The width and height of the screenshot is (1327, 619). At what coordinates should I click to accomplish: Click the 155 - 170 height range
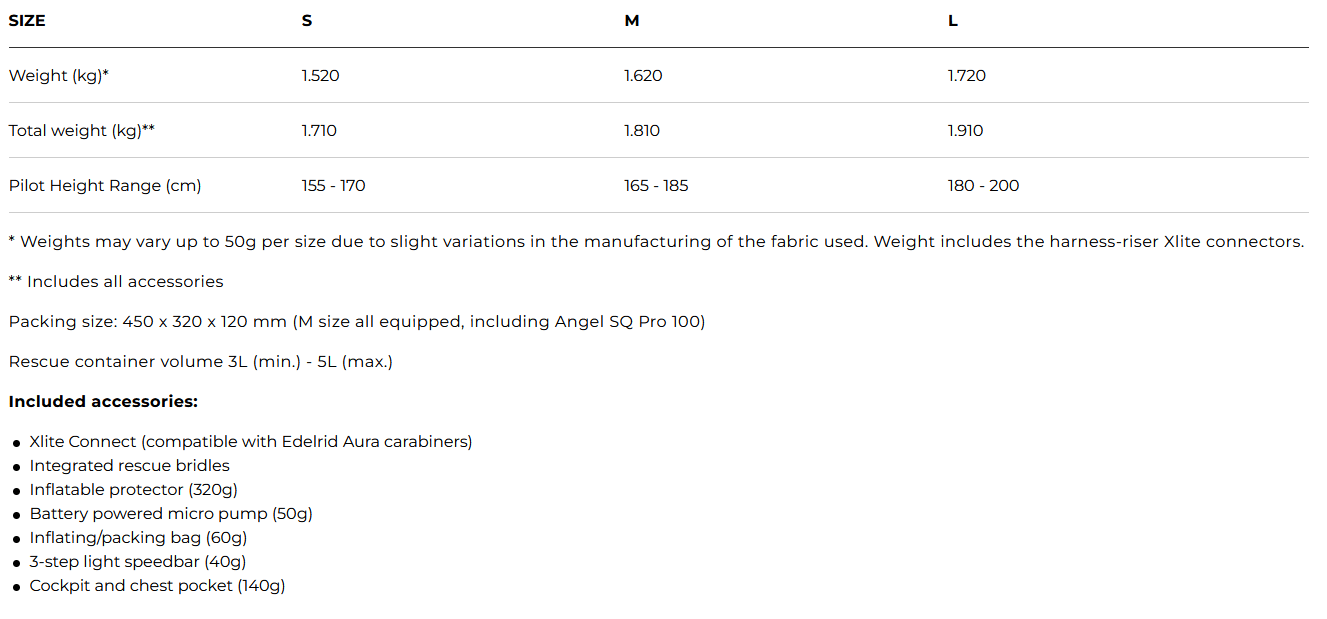tap(334, 185)
